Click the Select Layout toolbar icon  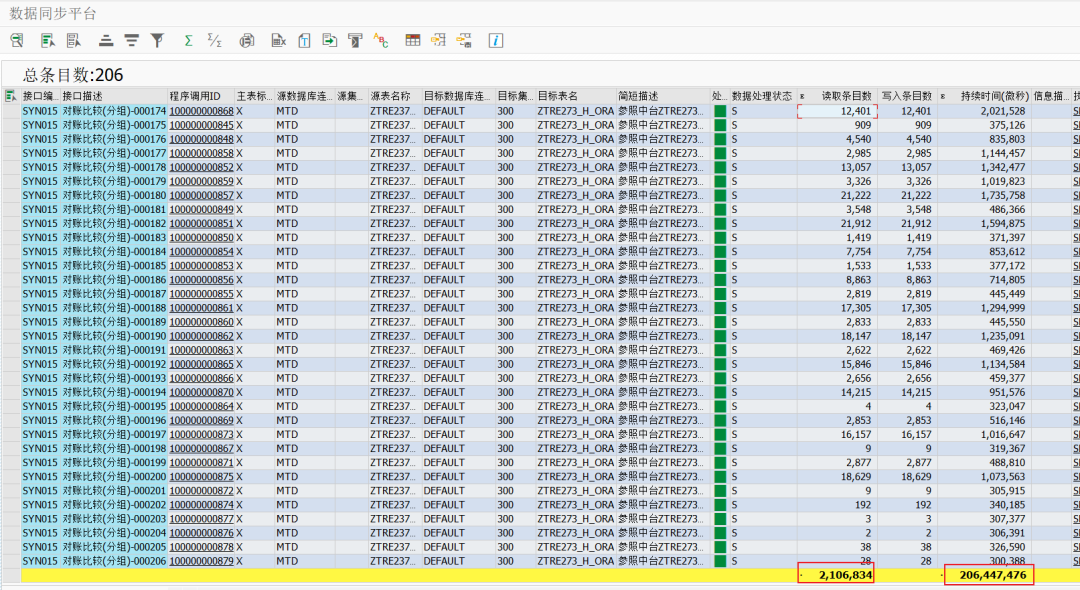(x=439, y=41)
